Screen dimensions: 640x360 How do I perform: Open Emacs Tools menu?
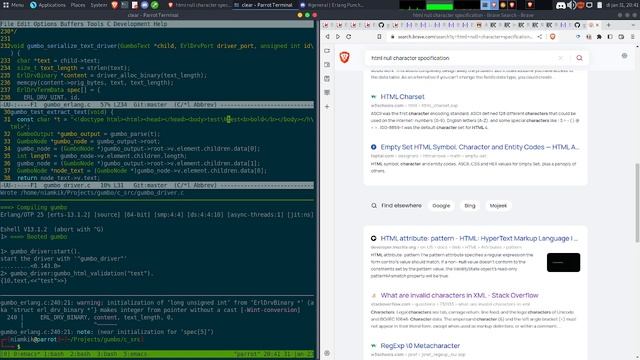(x=95, y=24)
